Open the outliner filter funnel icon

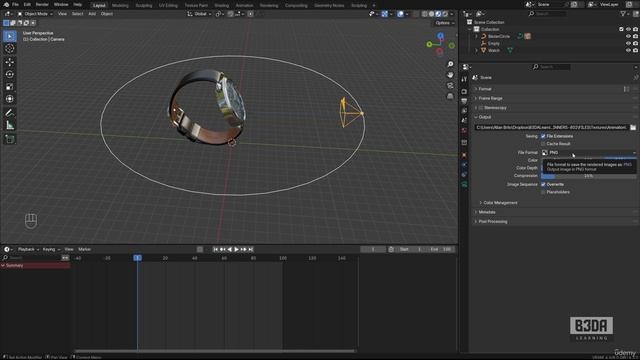click(623, 13)
